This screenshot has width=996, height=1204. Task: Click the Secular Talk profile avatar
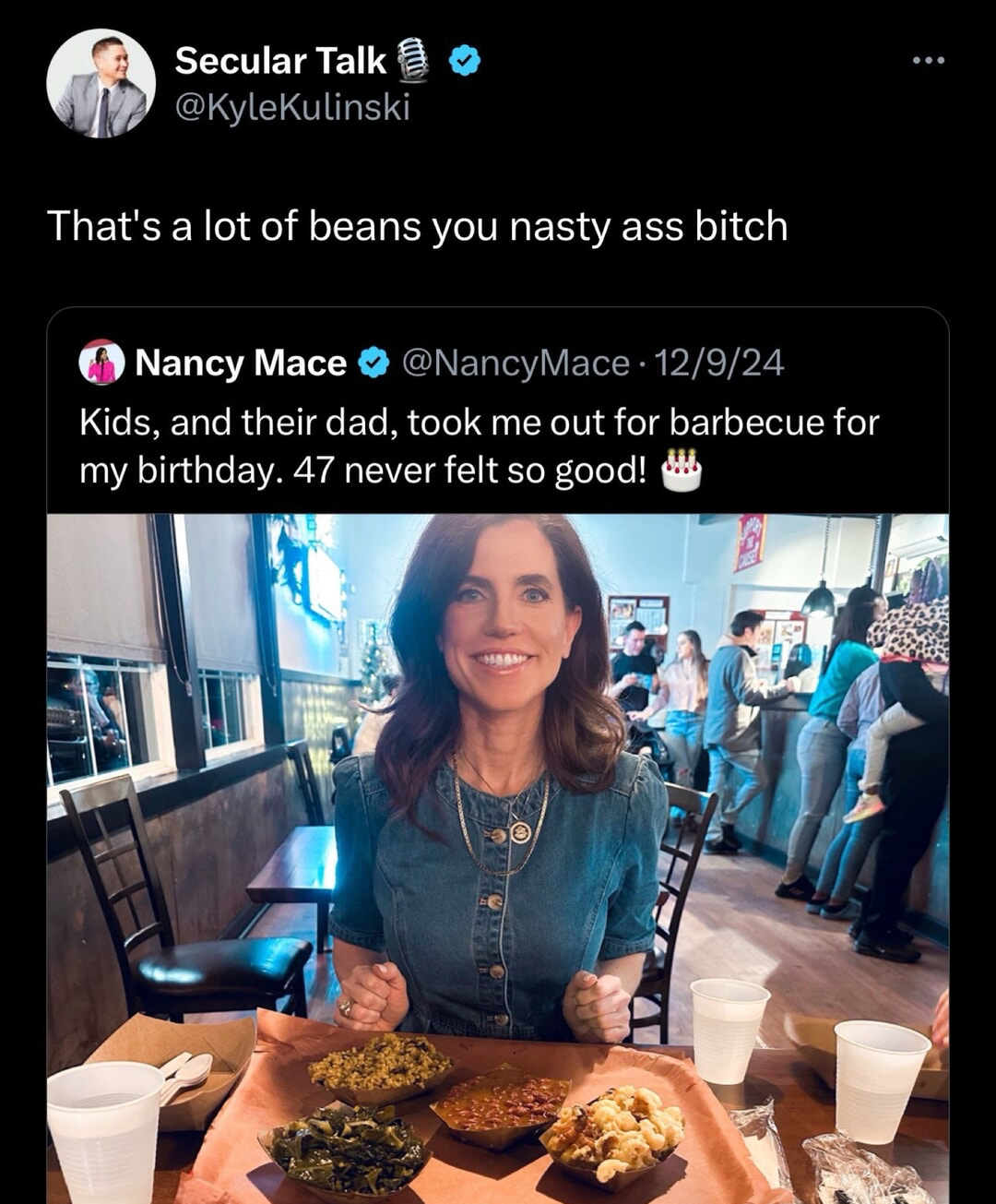click(x=101, y=84)
